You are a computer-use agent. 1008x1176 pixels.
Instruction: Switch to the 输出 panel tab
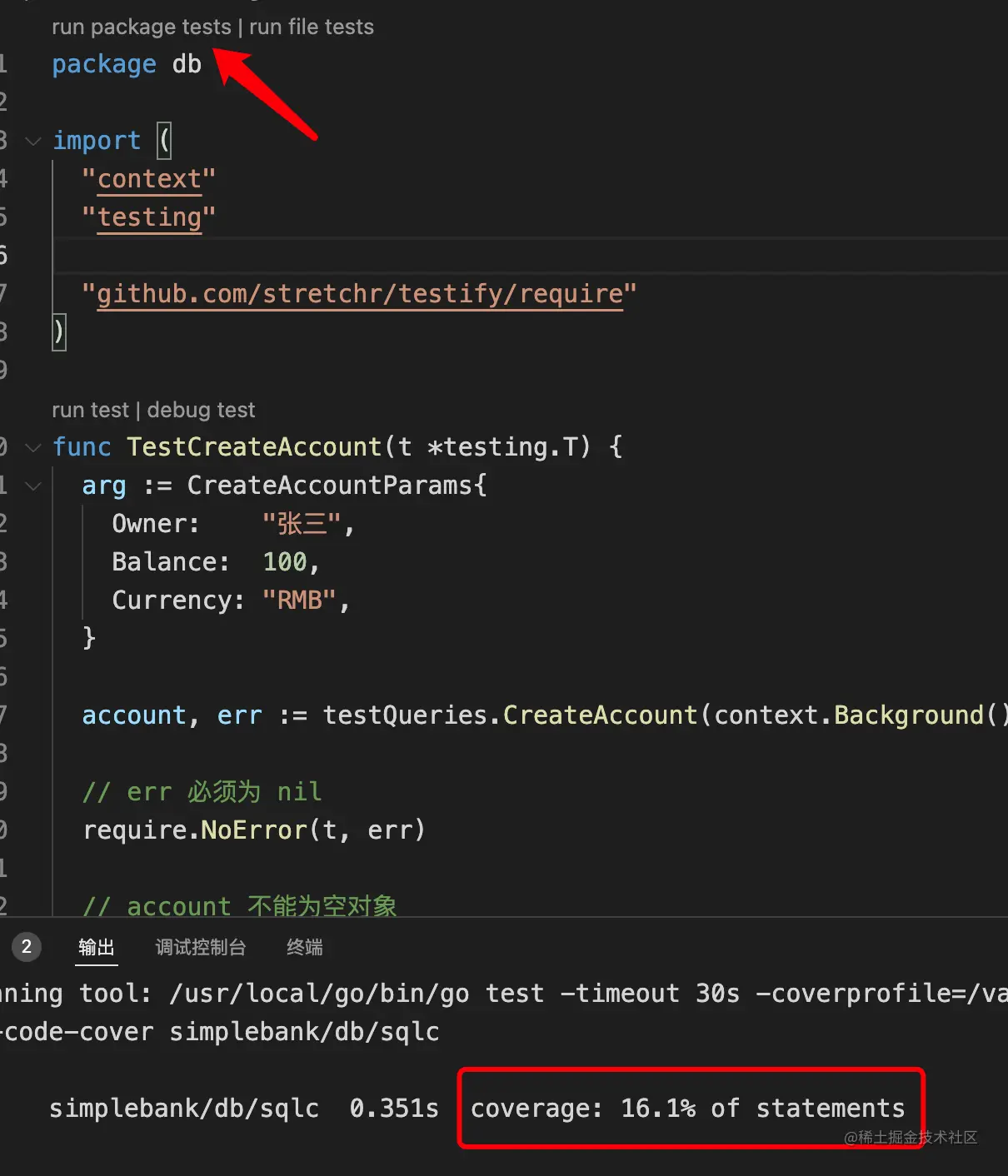96,947
